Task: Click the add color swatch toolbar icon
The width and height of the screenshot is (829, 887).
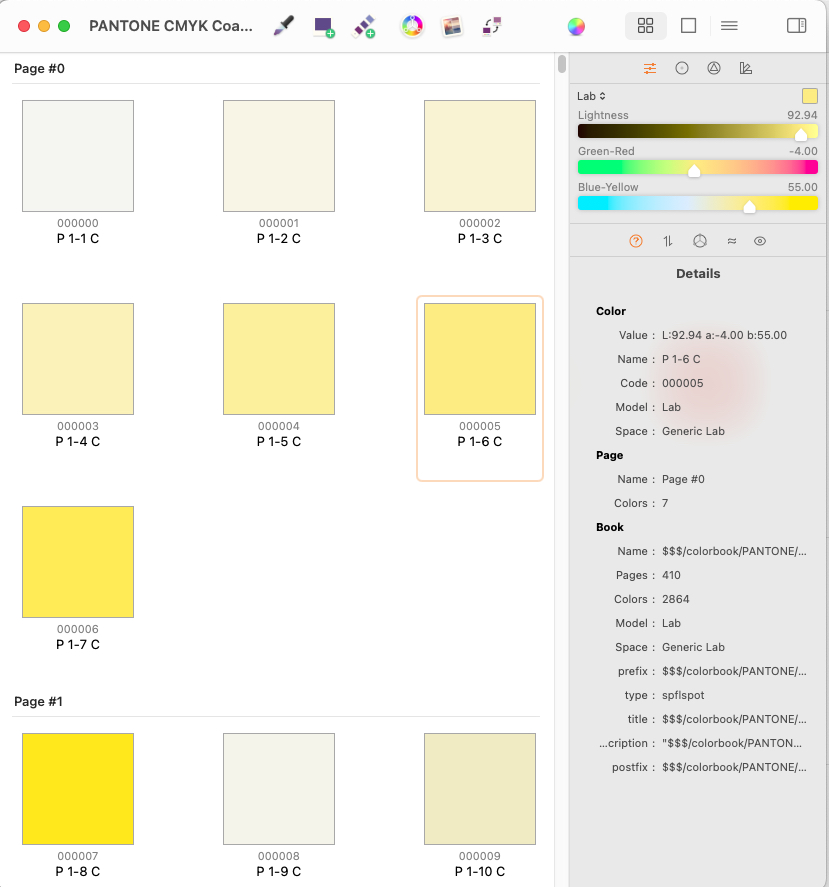Action: (323, 26)
